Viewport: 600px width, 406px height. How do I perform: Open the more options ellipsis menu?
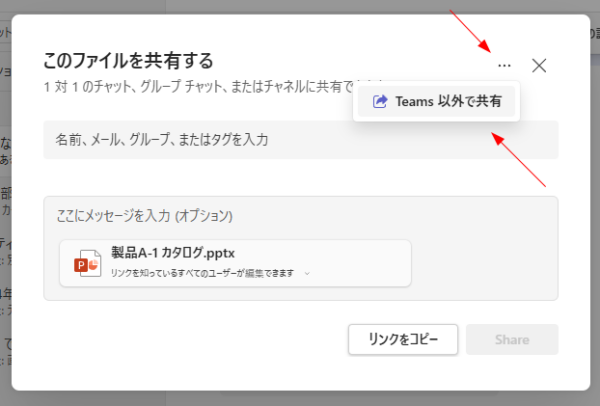[504, 65]
